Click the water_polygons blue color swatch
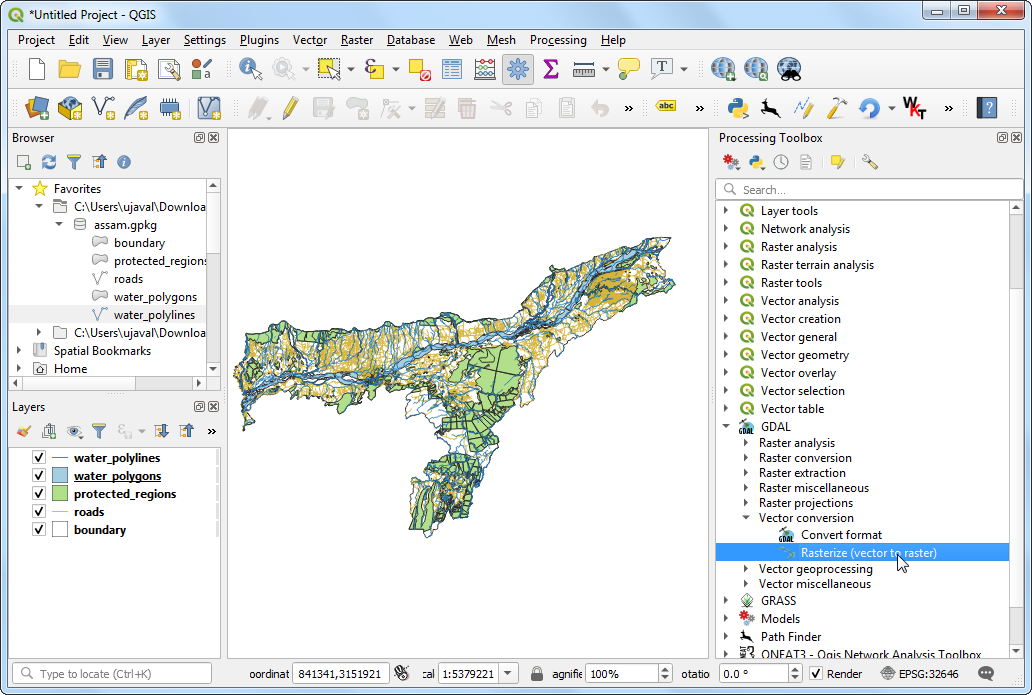The image size is (1032, 695). 60,476
